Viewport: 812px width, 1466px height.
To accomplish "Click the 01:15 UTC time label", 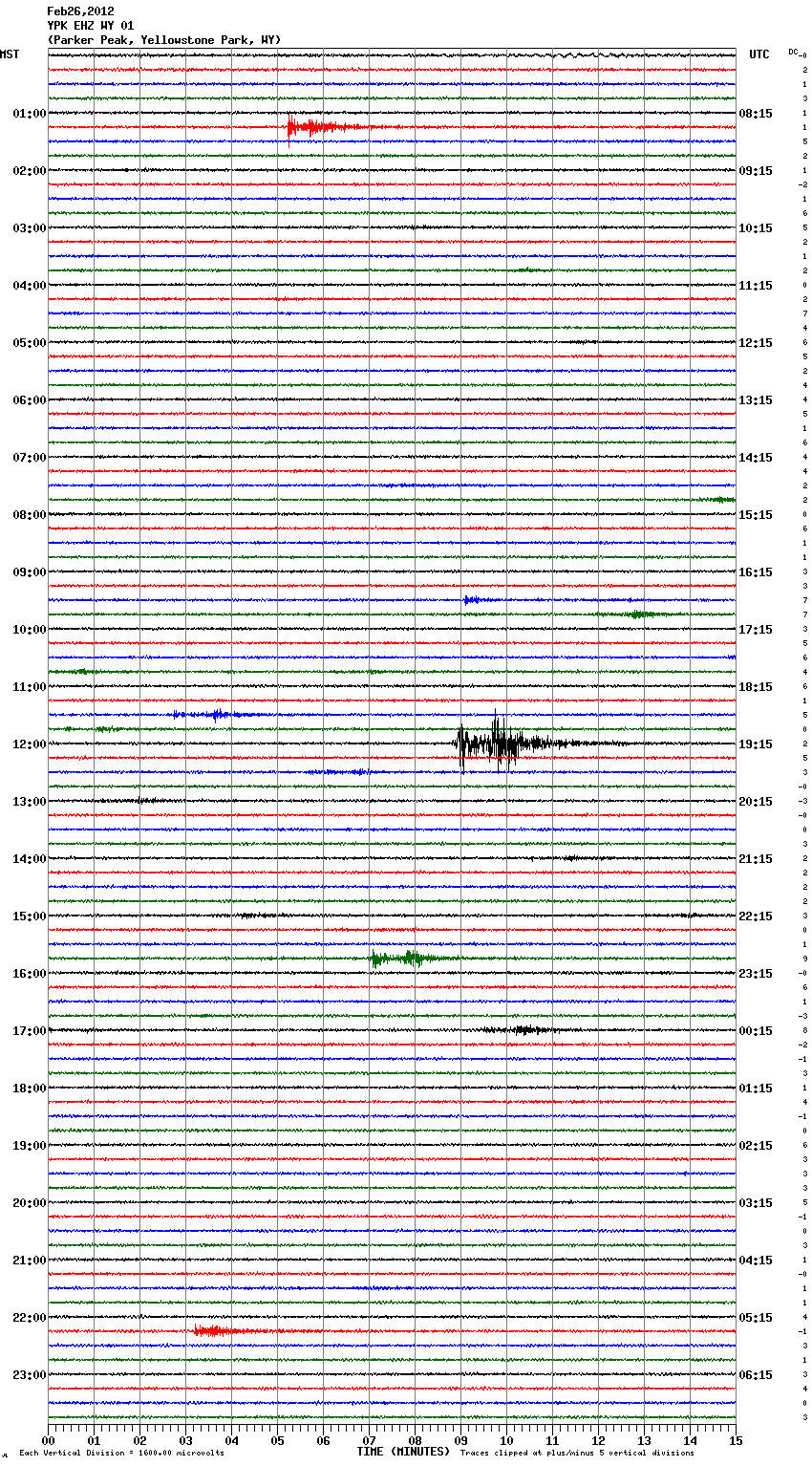I will point(756,1089).
